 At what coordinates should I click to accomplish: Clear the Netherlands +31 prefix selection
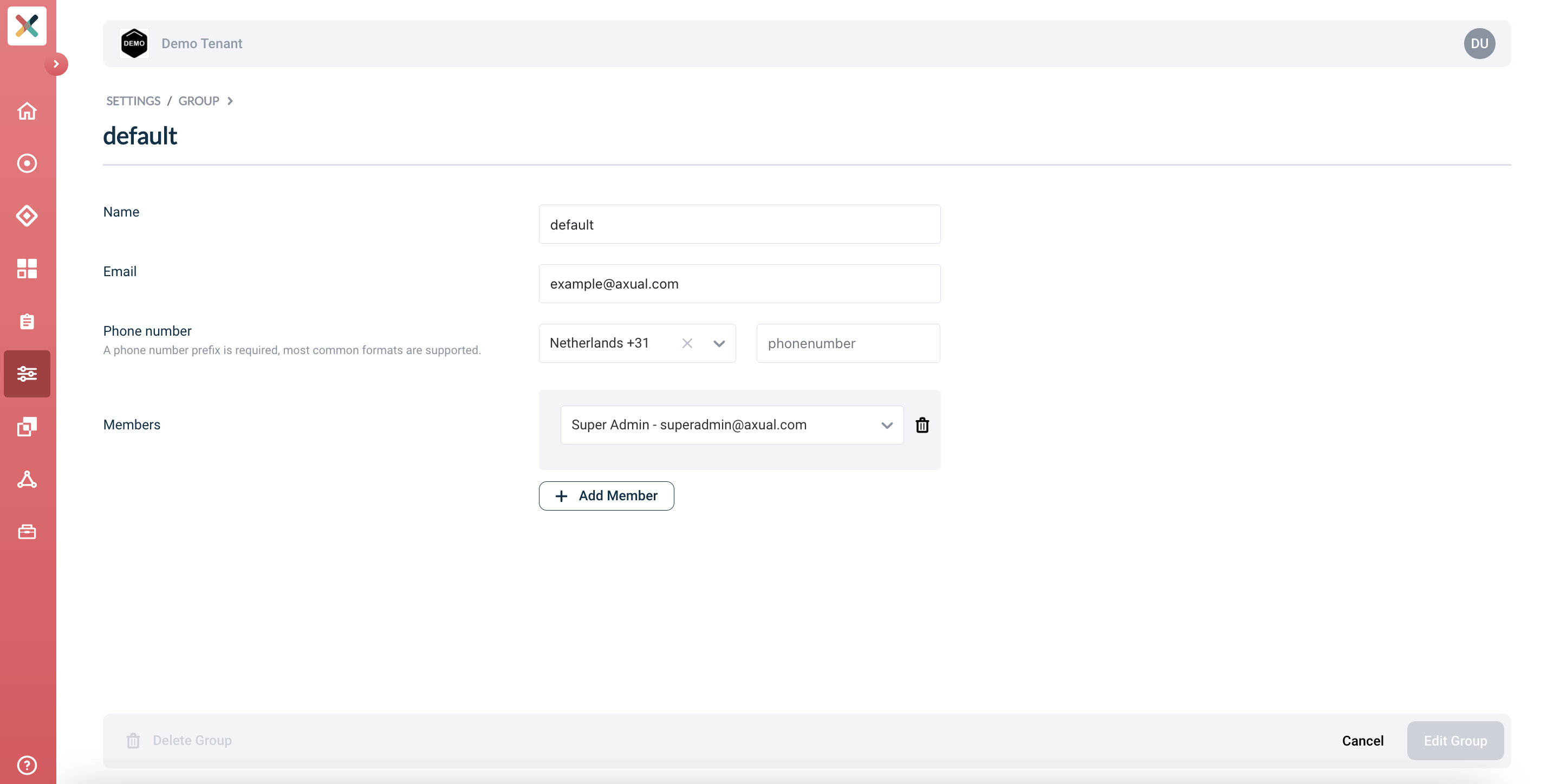tap(687, 343)
